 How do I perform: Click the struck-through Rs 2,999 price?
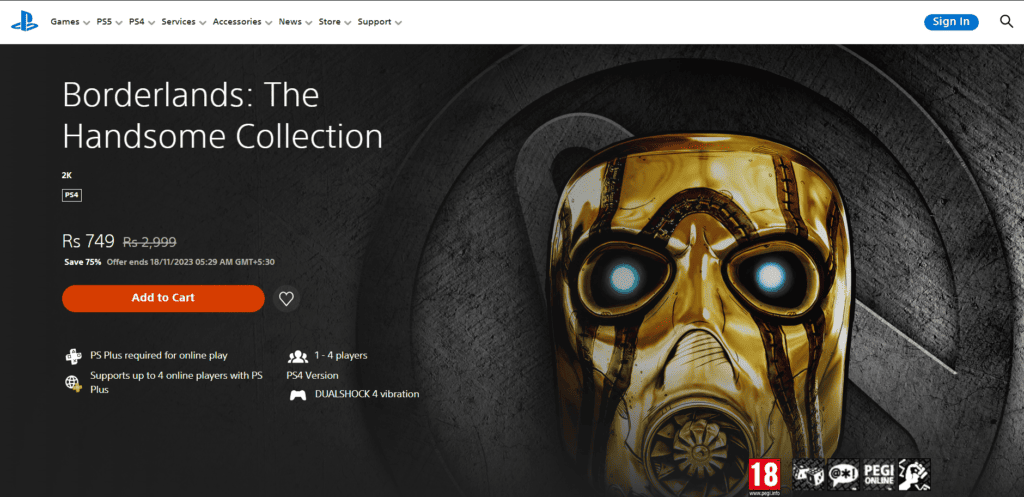150,242
